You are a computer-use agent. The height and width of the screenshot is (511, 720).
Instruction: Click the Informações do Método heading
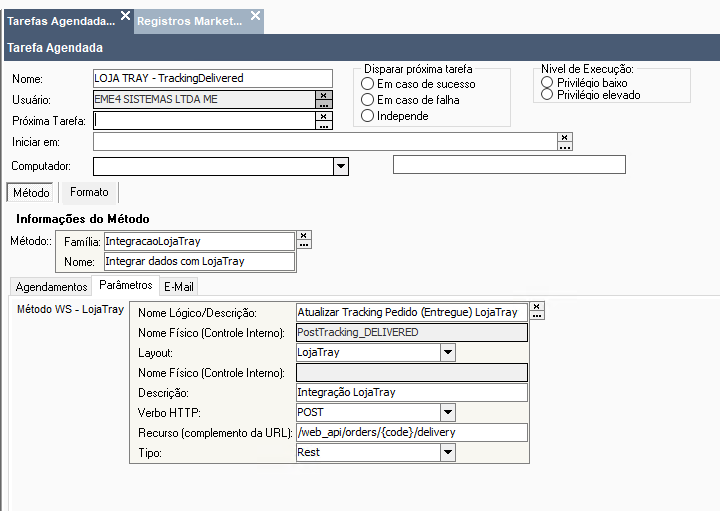[x=83, y=219]
